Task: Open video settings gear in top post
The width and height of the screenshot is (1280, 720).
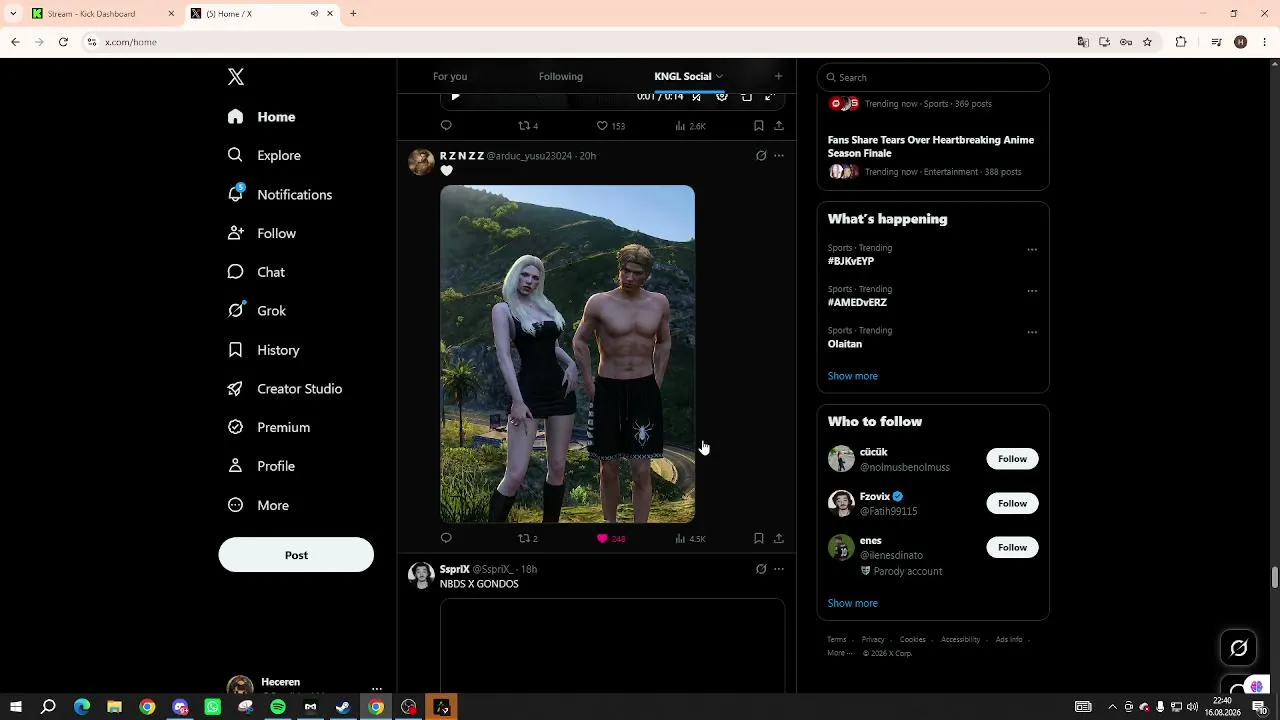Action: pos(722,96)
